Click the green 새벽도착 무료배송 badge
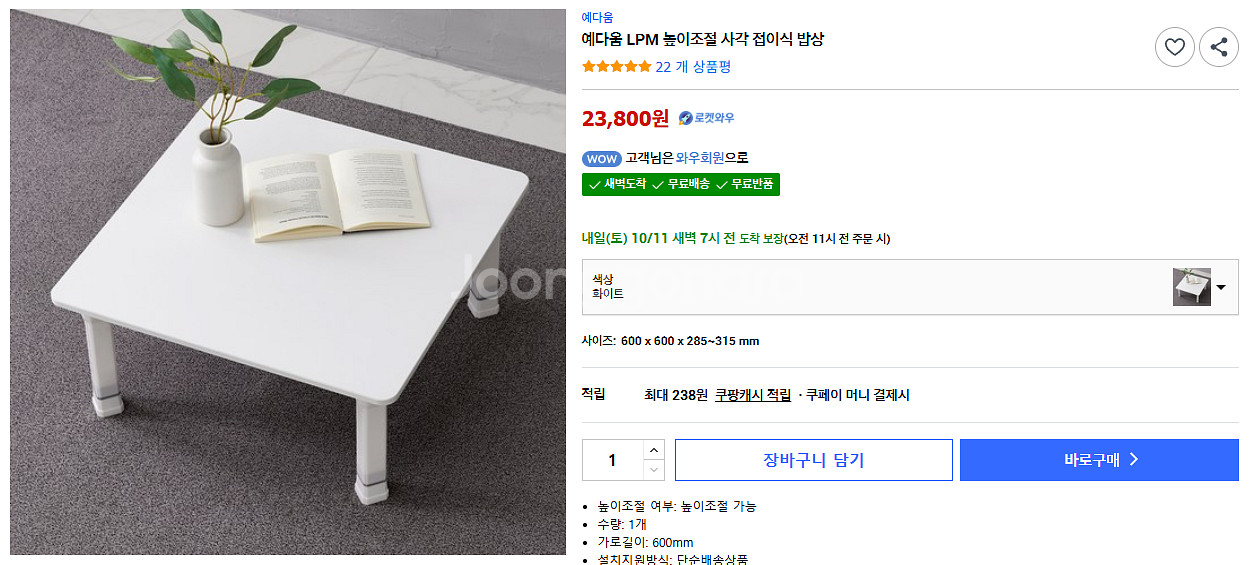 click(680, 184)
